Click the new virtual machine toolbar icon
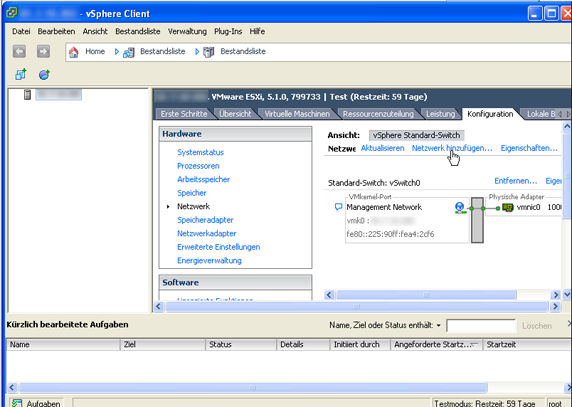572x407 pixels. point(20,74)
